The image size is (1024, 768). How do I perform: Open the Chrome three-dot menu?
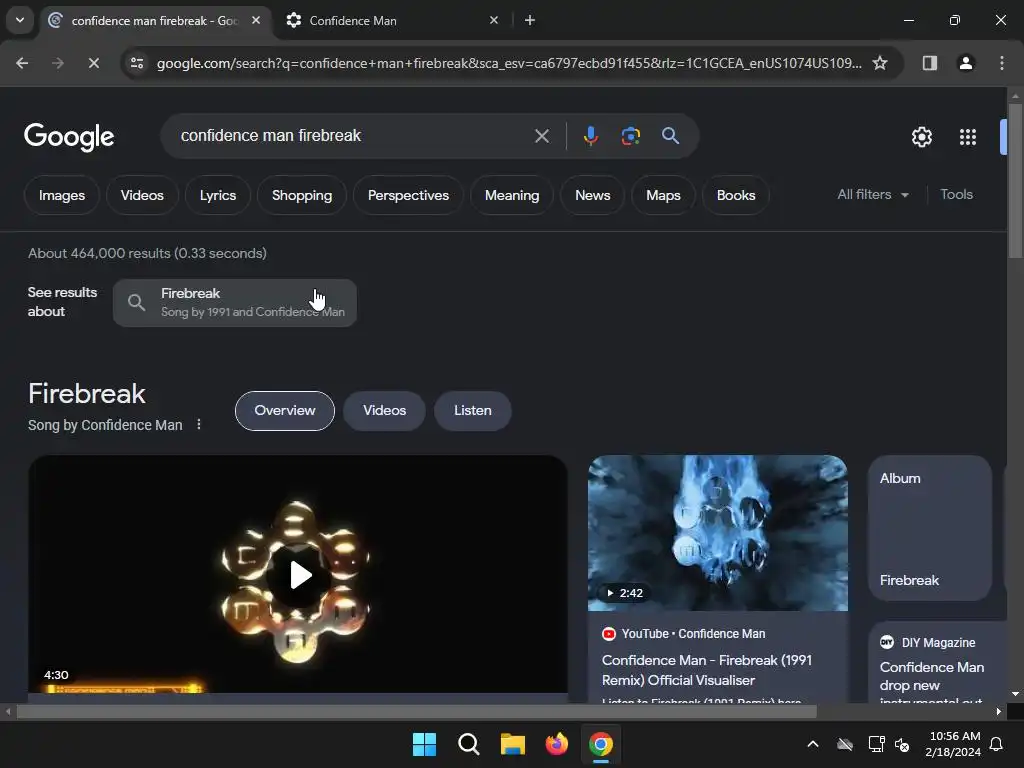pyautogui.click(x=1002, y=63)
